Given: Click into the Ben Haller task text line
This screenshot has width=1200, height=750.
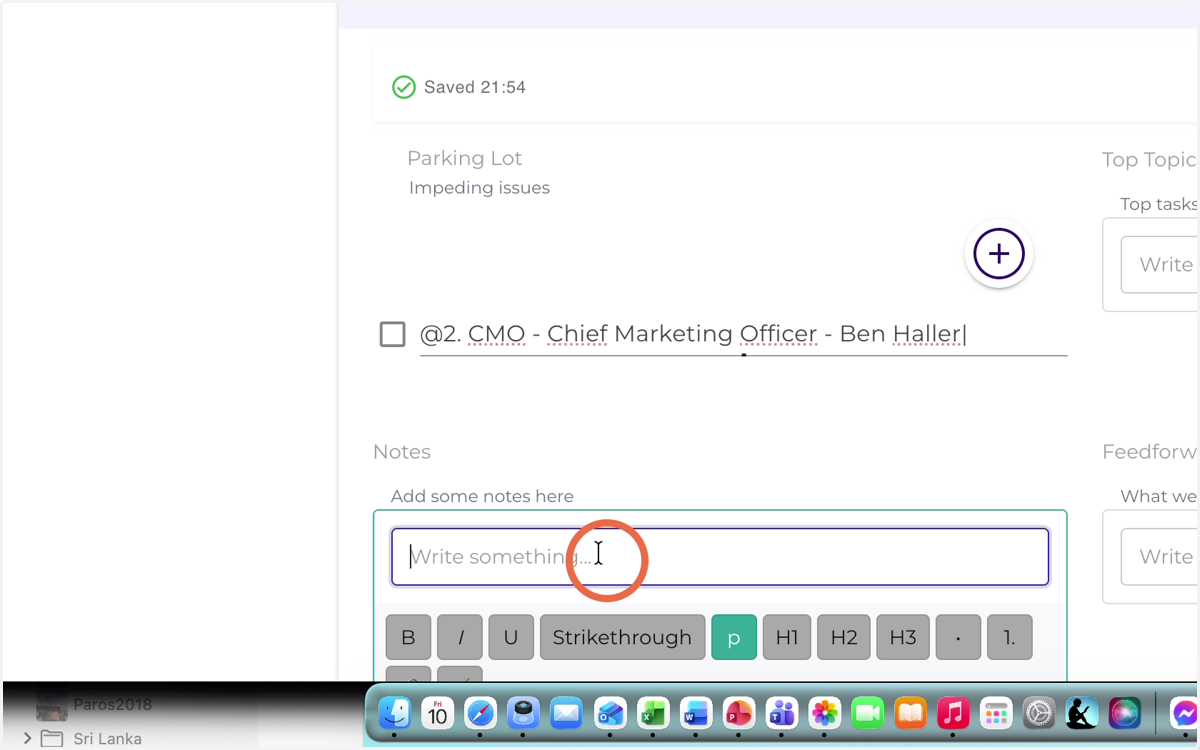Looking at the screenshot, I should point(743,334).
